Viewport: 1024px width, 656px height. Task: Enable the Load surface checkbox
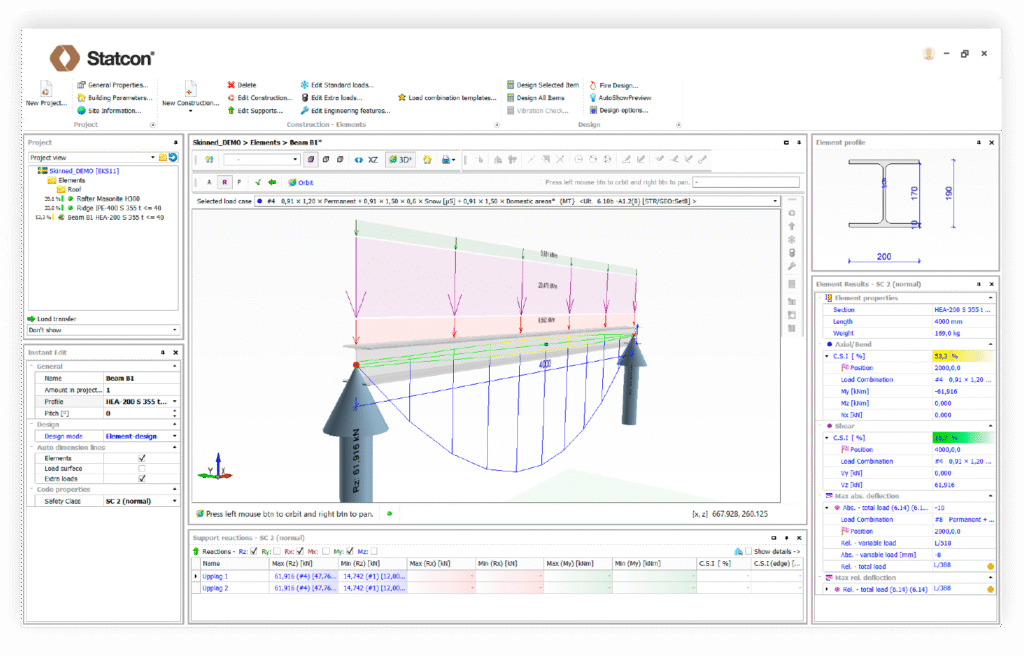tap(141, 468)
